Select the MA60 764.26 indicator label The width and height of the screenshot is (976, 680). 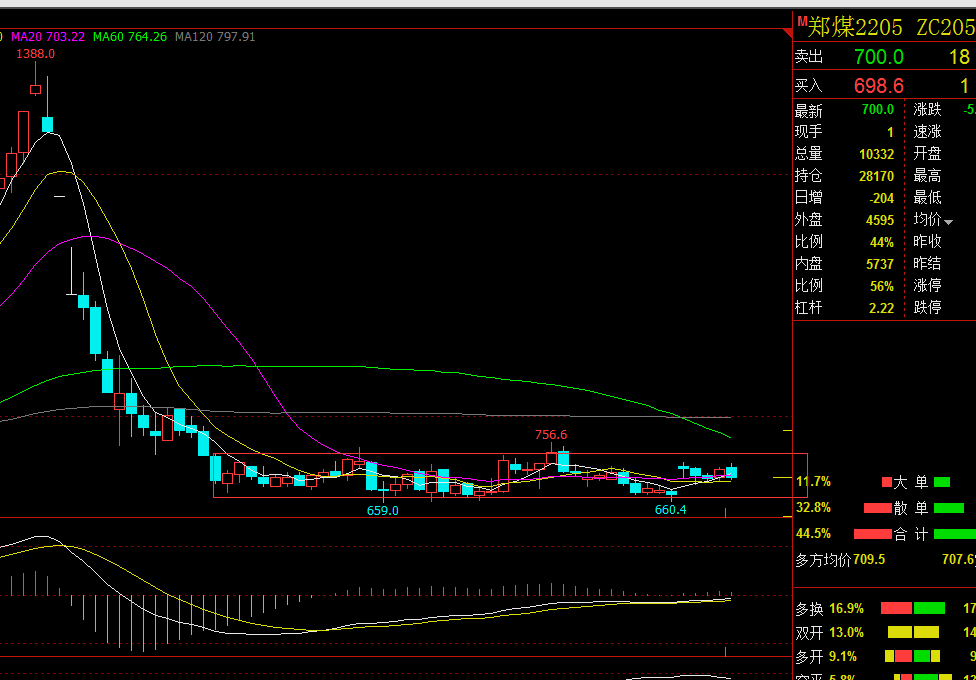pyautogui.click(x=130, y=37)
